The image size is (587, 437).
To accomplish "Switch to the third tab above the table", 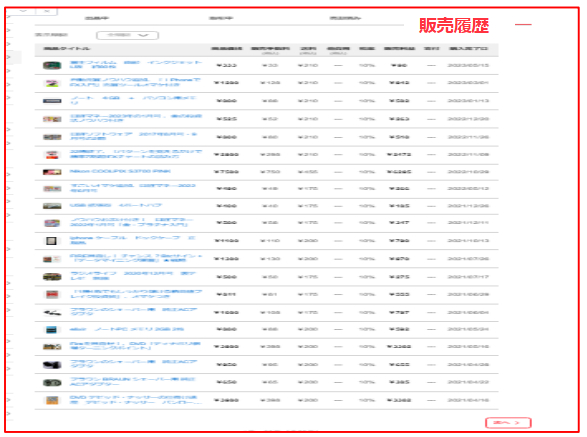I will (x=345, y=18).
